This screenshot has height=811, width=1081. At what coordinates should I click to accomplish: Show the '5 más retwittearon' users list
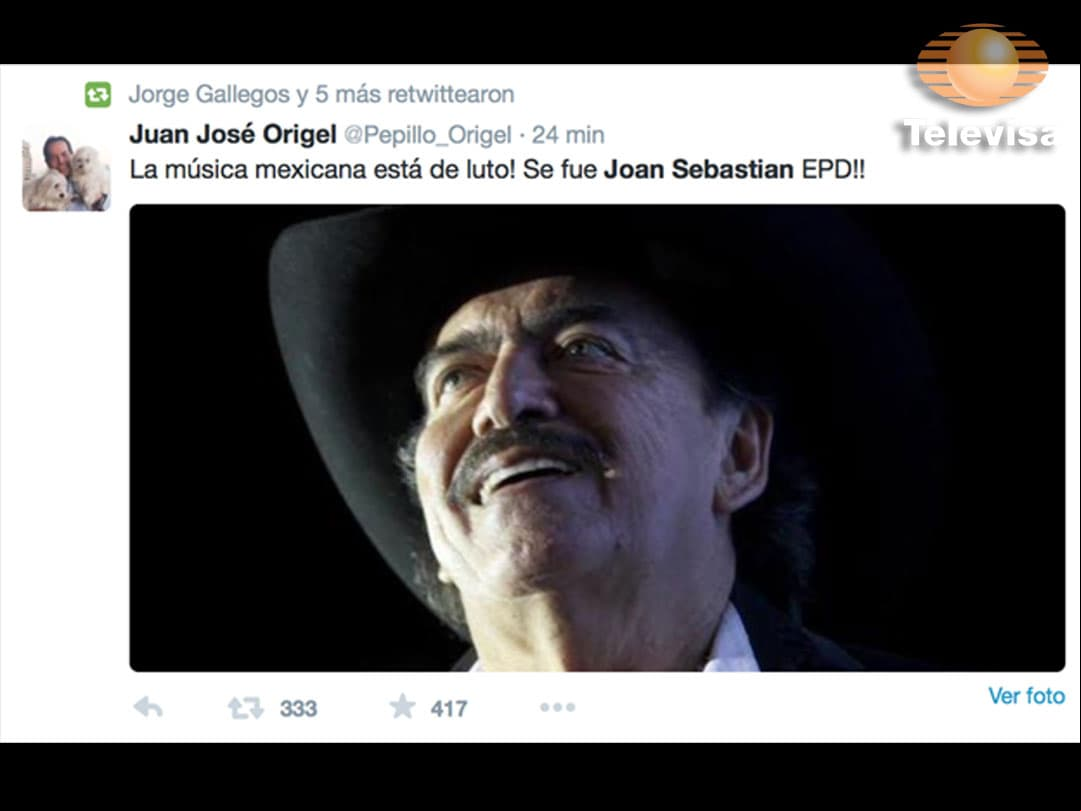tap(414, 94)
